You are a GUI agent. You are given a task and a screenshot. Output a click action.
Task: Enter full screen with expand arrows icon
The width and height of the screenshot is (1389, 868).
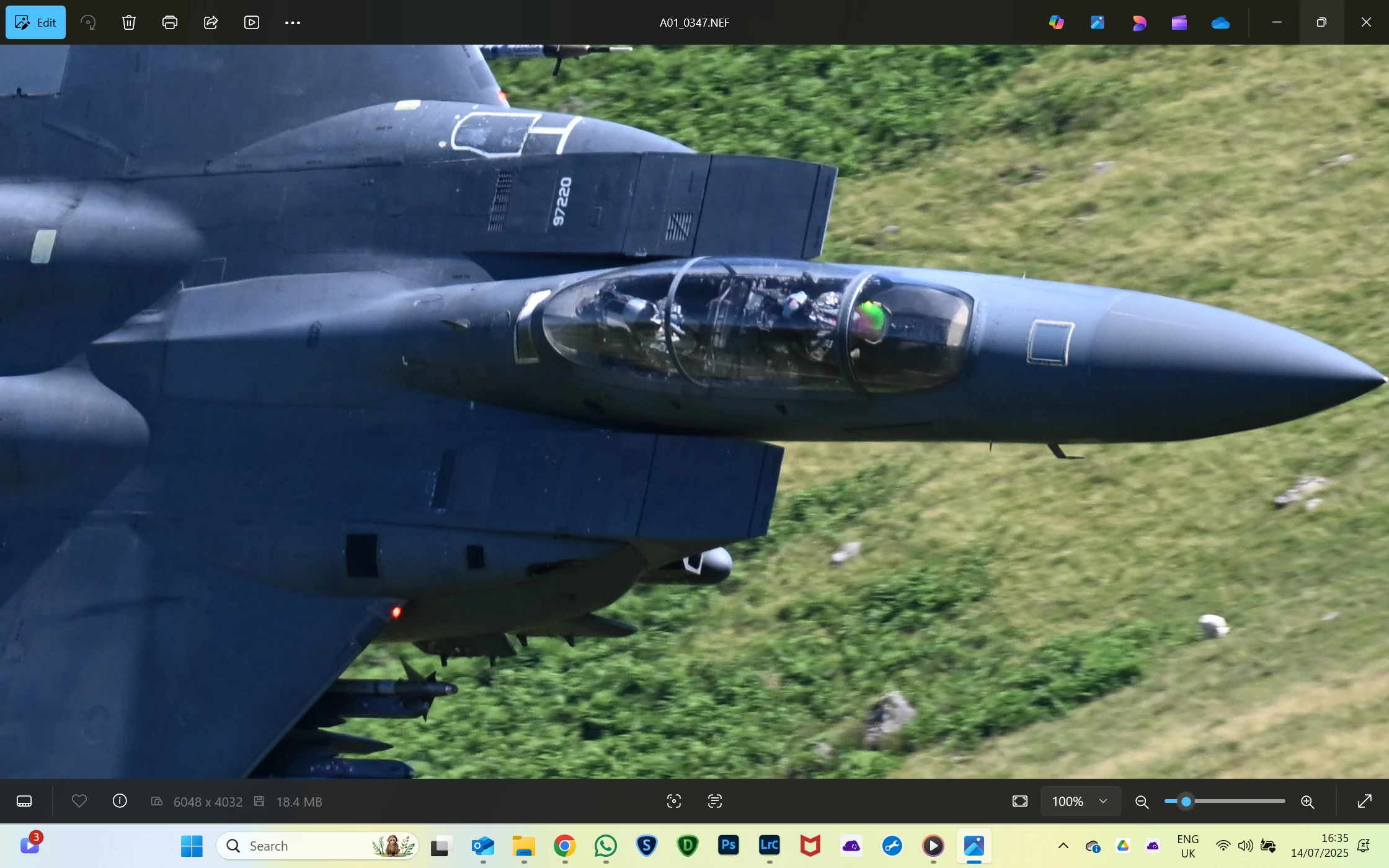pyautogui.click(x=1365, y=801)
